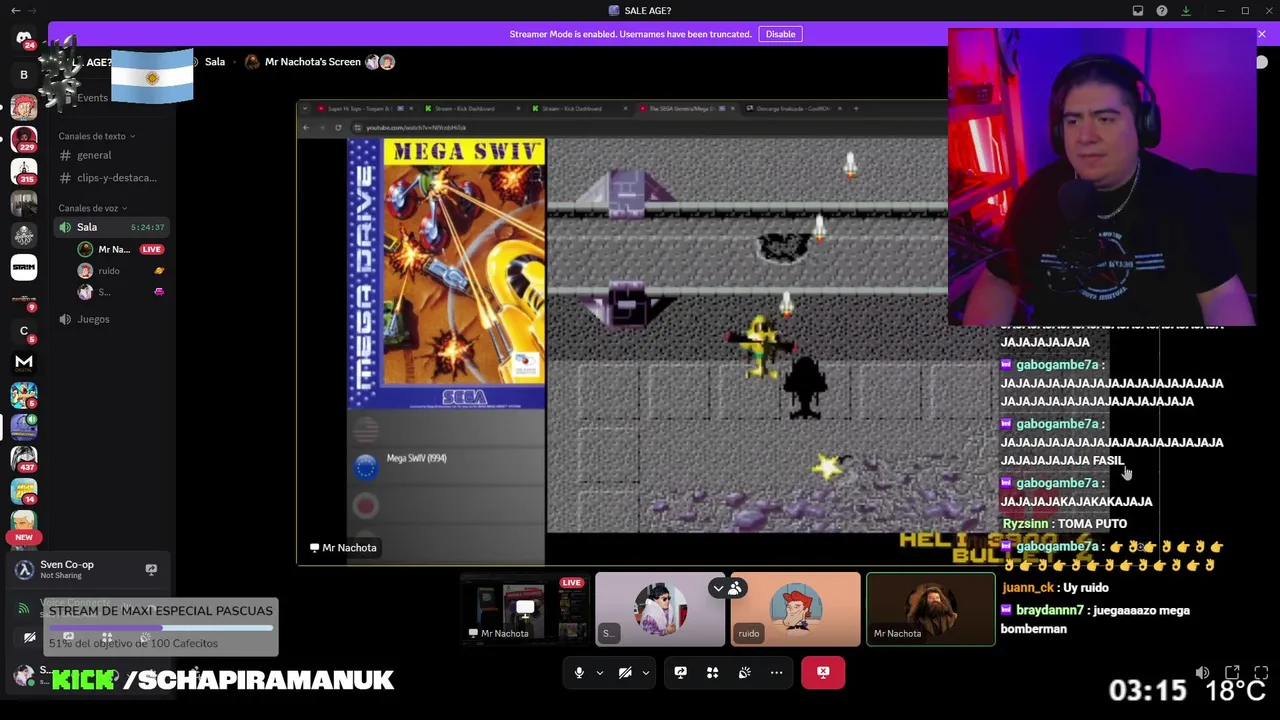Open the clips-y-destaca... text channel
This screenshot has width=1280, height=720.
pyautogui.click(x=110, y=178)
